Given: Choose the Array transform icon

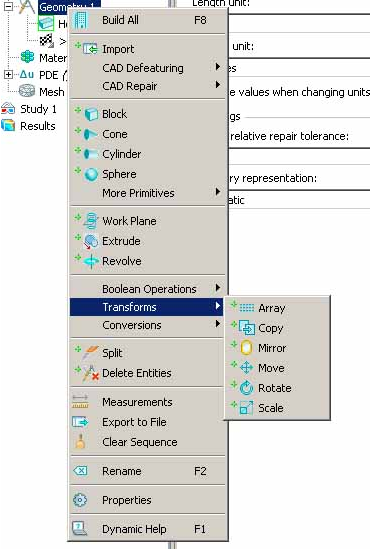Looking at the screenshot, I should 247,308.
